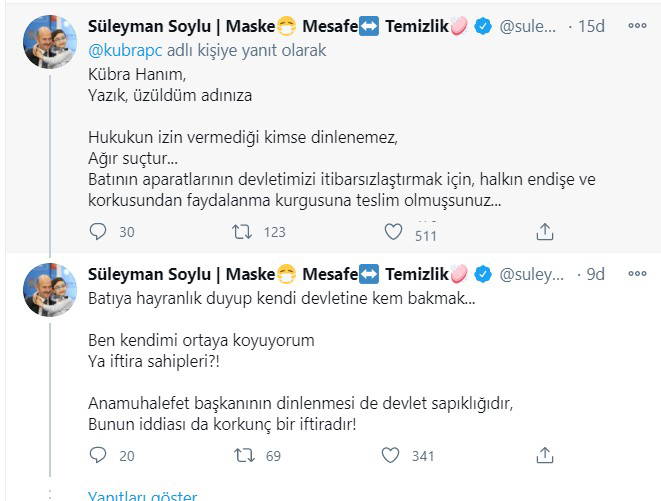Like the tweet with 511 likes
Viewport: 661px width, 501px height.
click(x=395, y=231)
